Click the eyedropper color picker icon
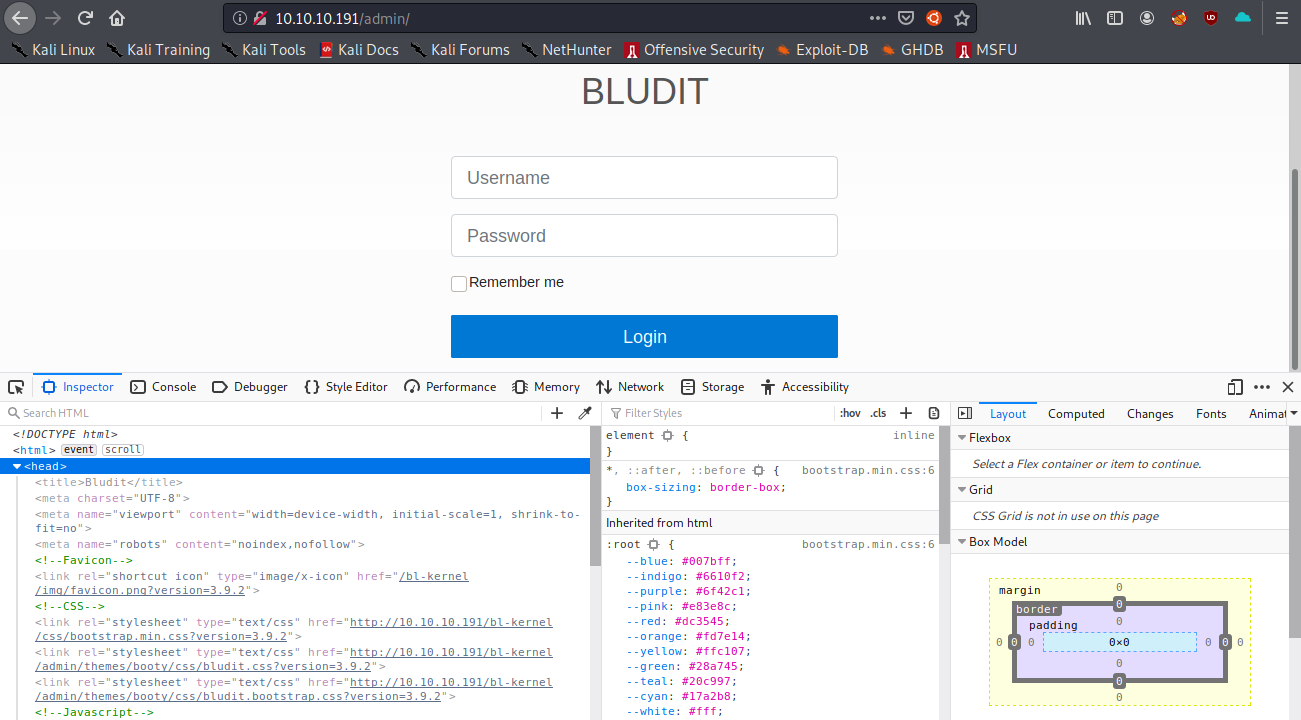This screenshot has height=720, width=1301. [x=585, y=413]
